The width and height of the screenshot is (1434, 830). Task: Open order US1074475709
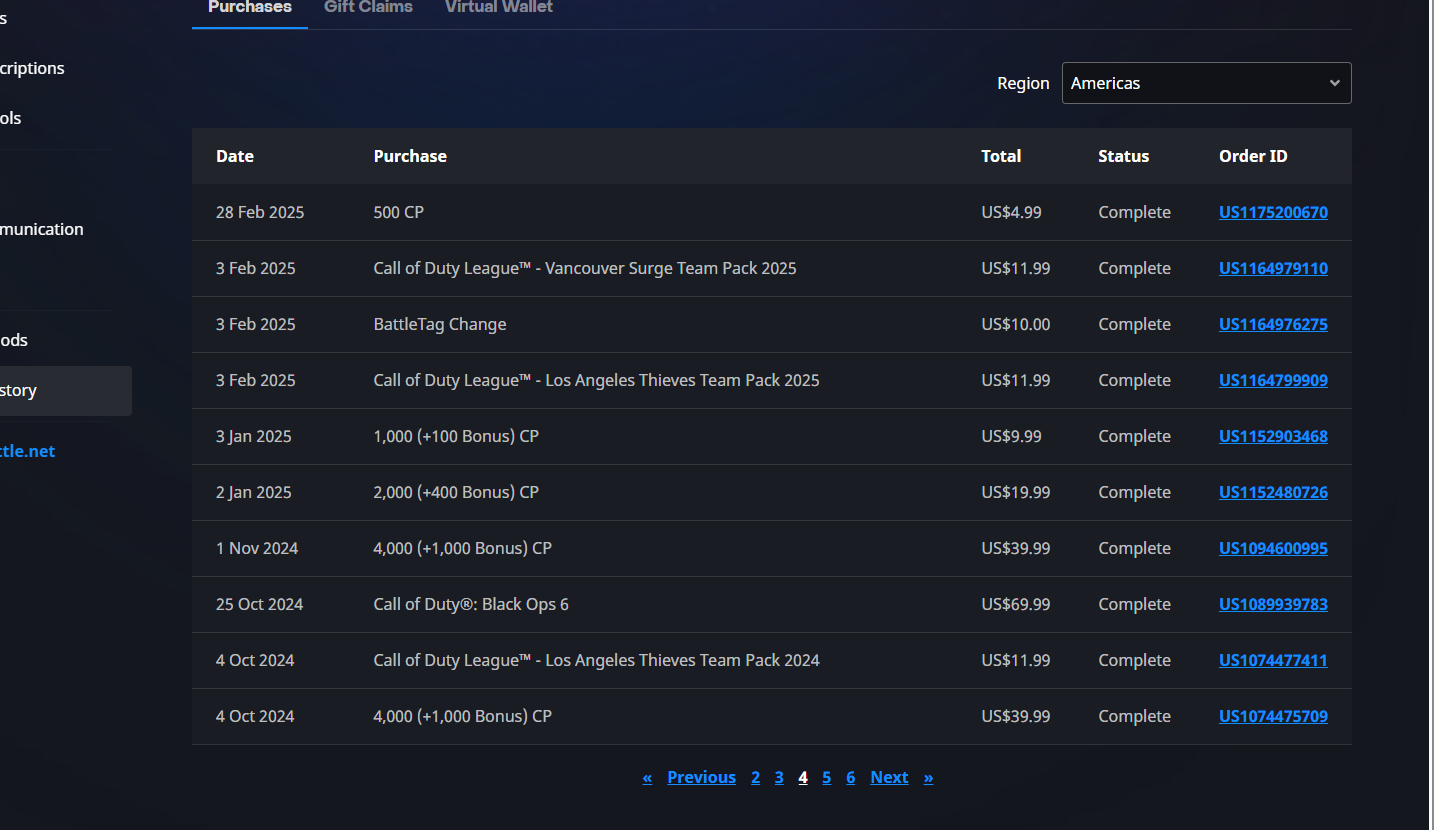[1273, 716]
